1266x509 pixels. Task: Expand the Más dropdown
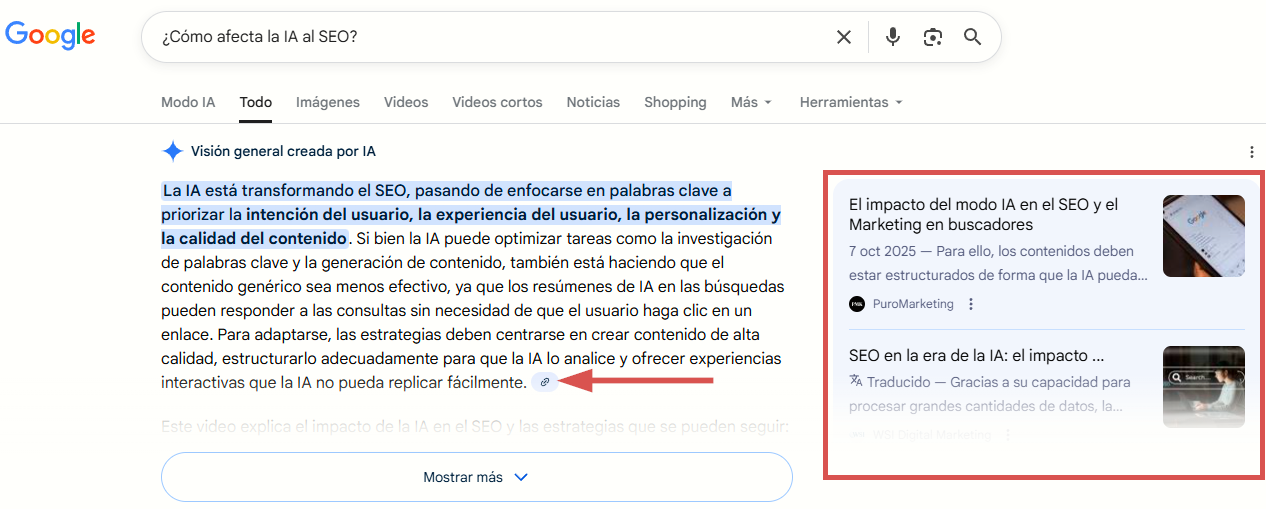(751, 102)
